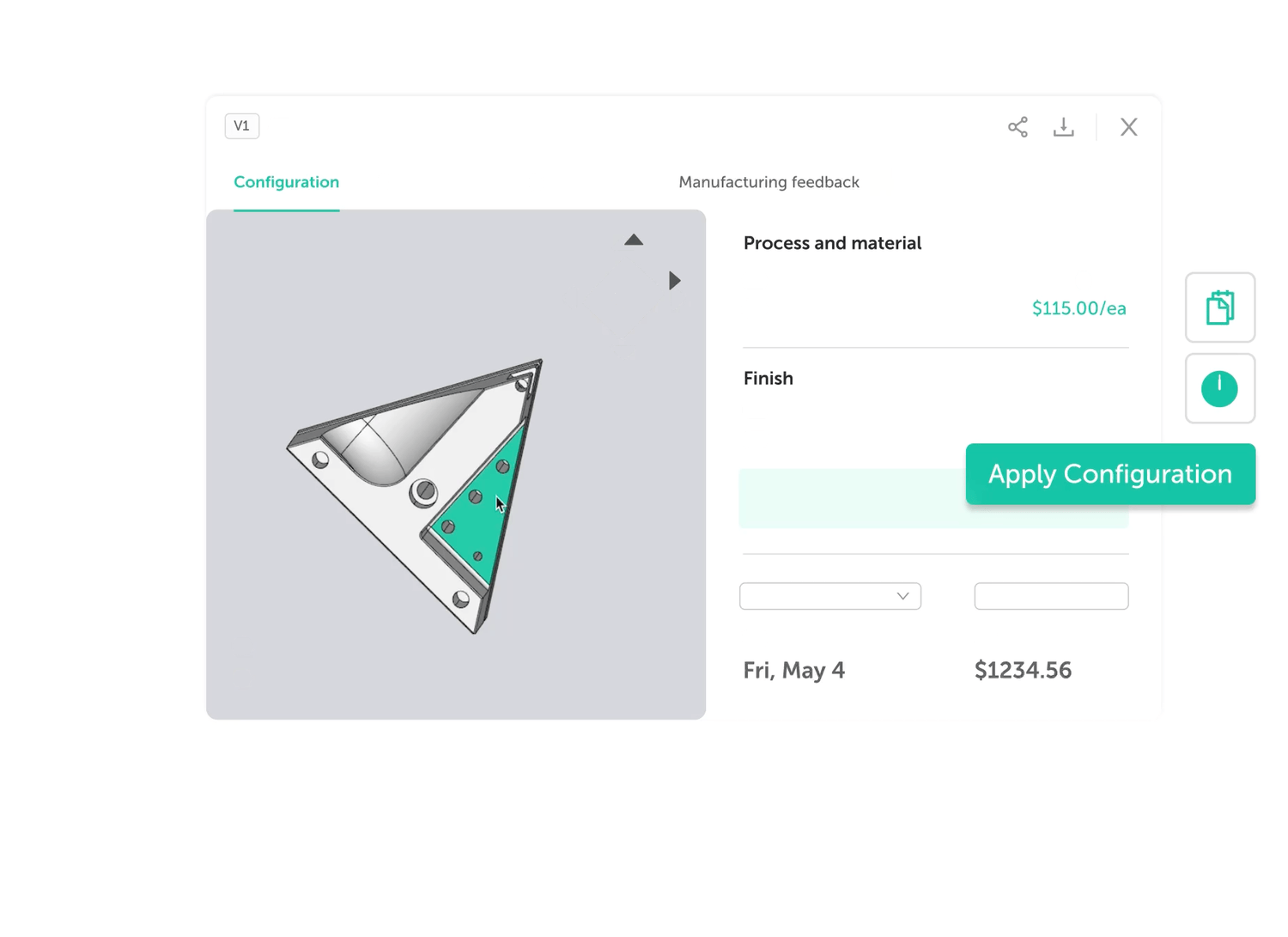Click the green clock icon button
1288x937 pixels.
1219,389
